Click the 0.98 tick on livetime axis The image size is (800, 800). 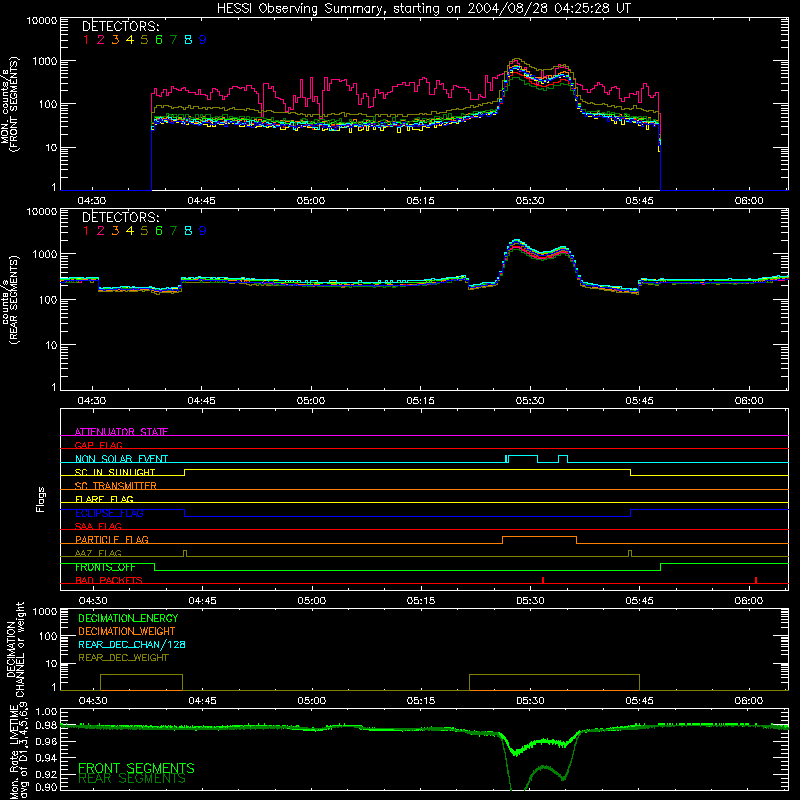46,725
